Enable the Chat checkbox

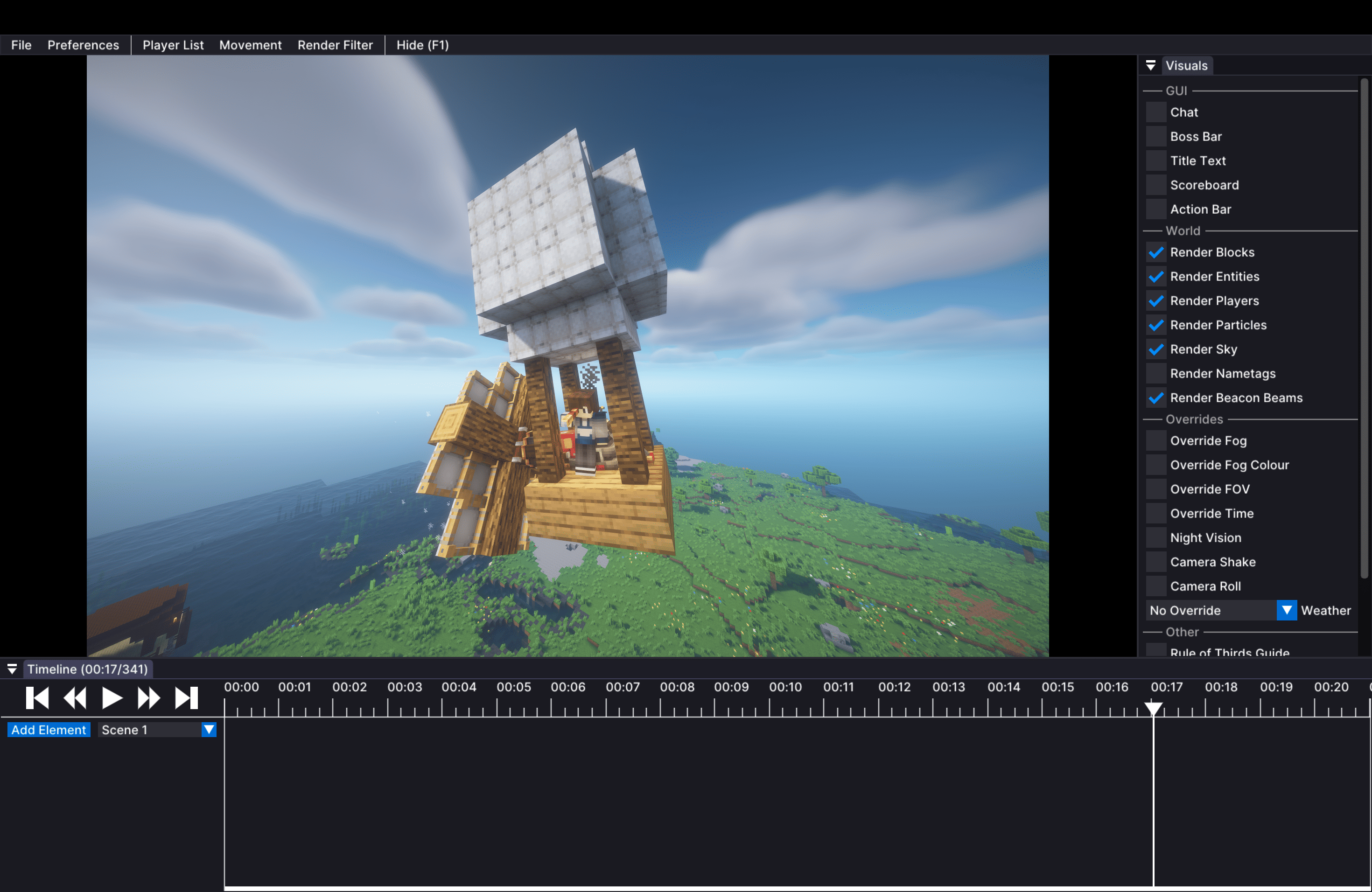1156,112
